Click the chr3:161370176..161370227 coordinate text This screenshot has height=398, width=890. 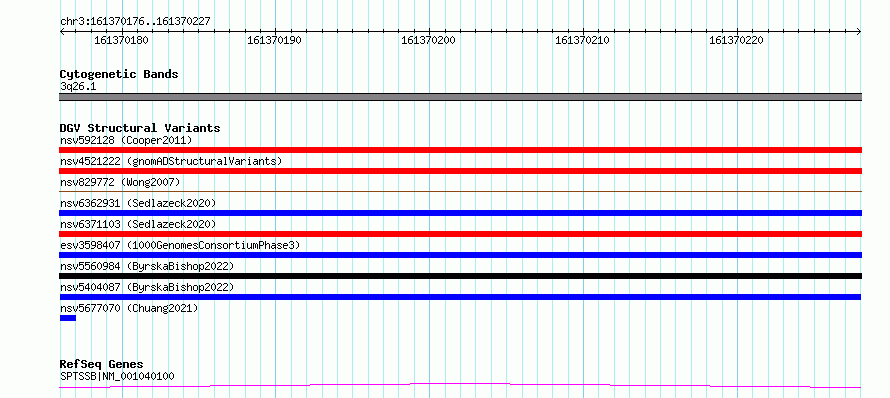(135, 21)
